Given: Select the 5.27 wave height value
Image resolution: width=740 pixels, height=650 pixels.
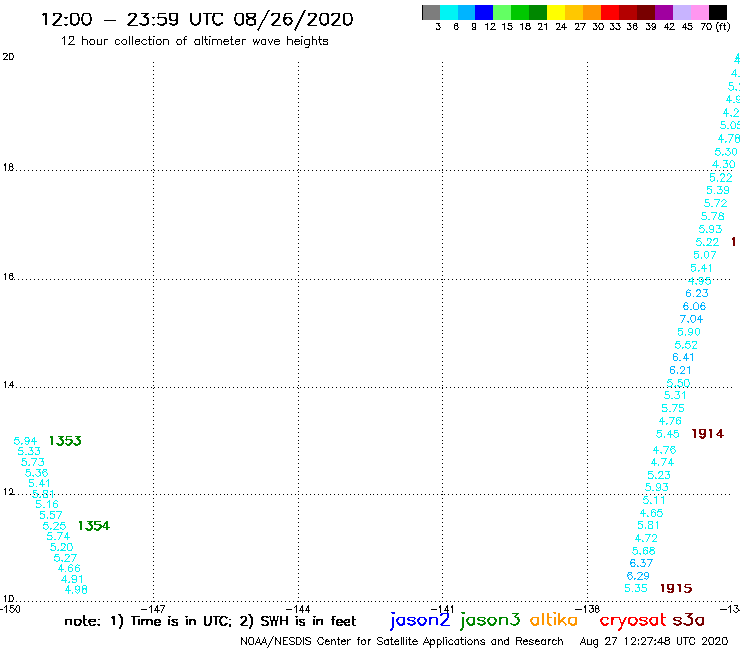Looking at the screenshot, I should (x=65, y=558).
